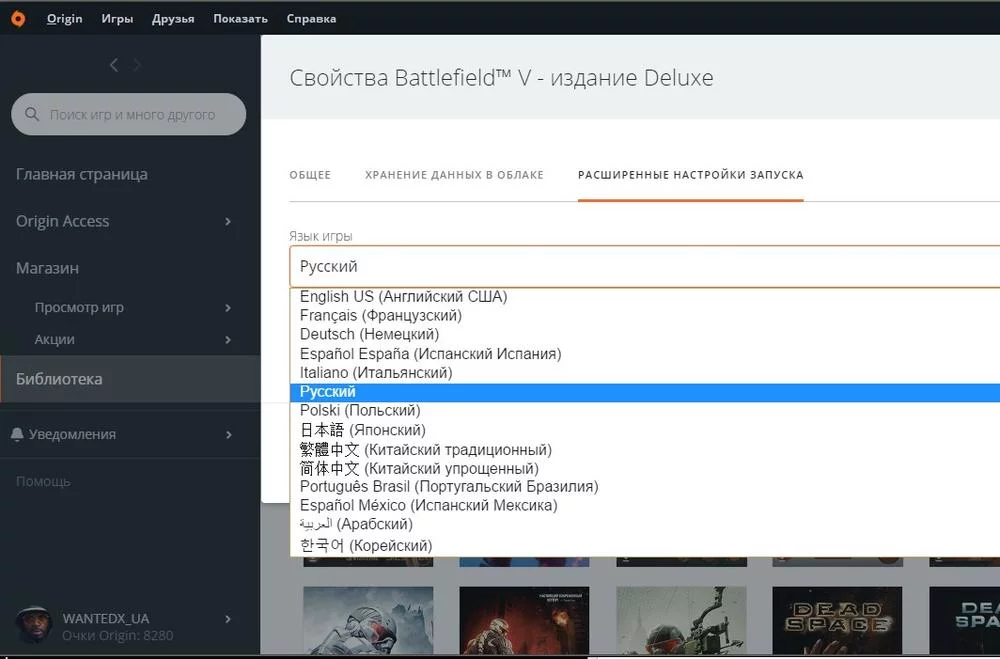The image size is (1000, 659).
Task: Click the Origin logo icon
Action: (18, 18)
